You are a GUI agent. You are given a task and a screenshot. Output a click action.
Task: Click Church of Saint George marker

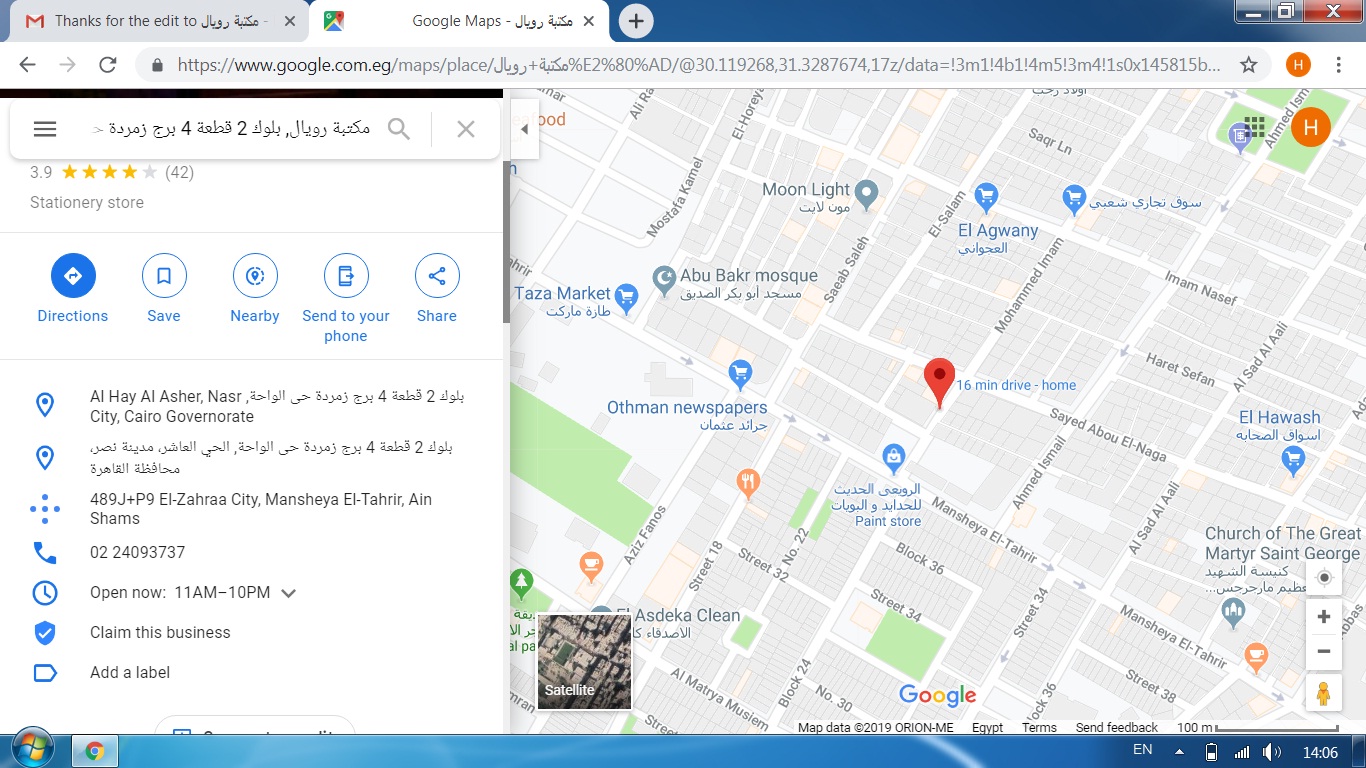pos(1233,611)
